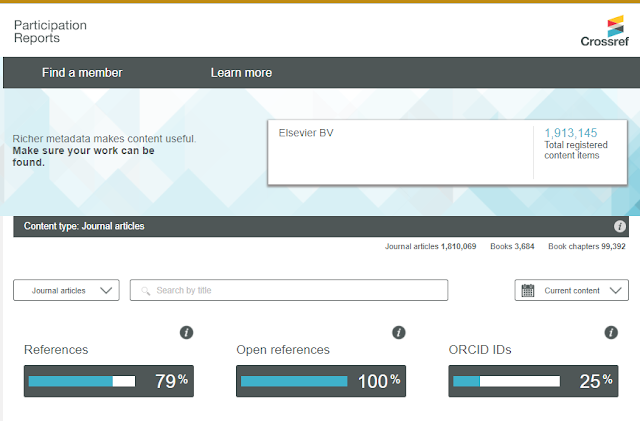This screenshot has width=640, height=421.
Task: Focus the Search by title field
Action: click(x=289, y=290)
